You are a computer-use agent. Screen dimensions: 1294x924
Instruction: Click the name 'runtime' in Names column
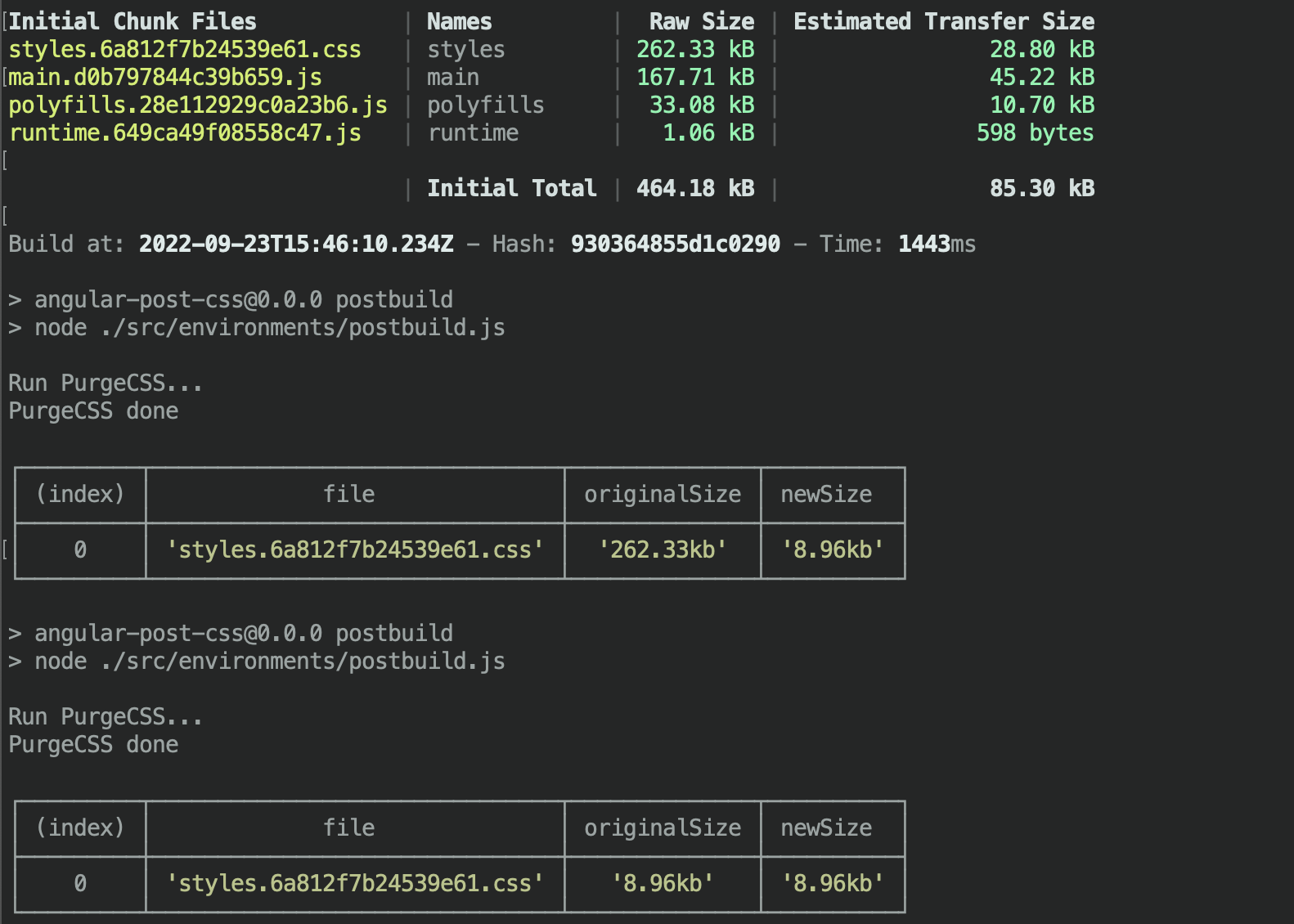[x=473, y=133]
